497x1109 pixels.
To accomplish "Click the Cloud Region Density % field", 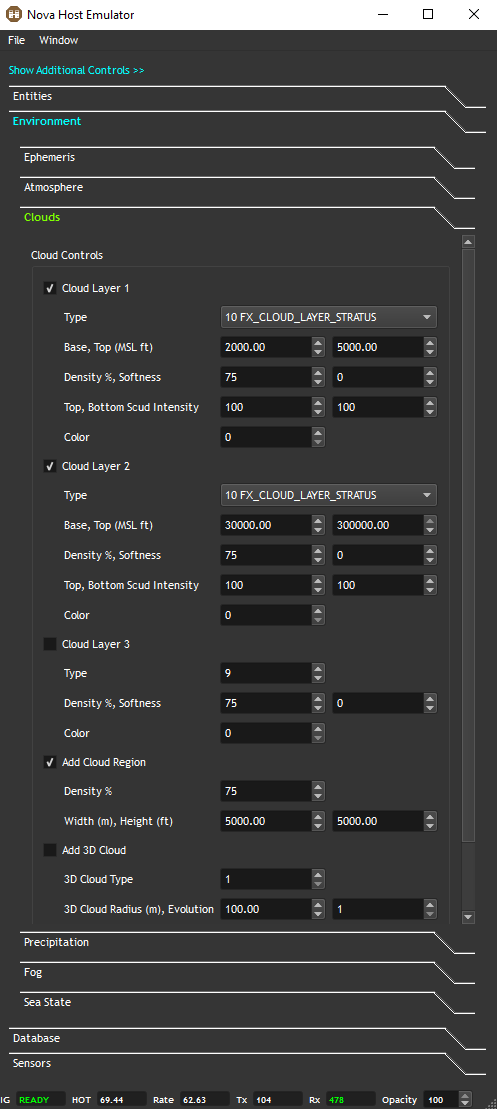I will tap(266, 791).
